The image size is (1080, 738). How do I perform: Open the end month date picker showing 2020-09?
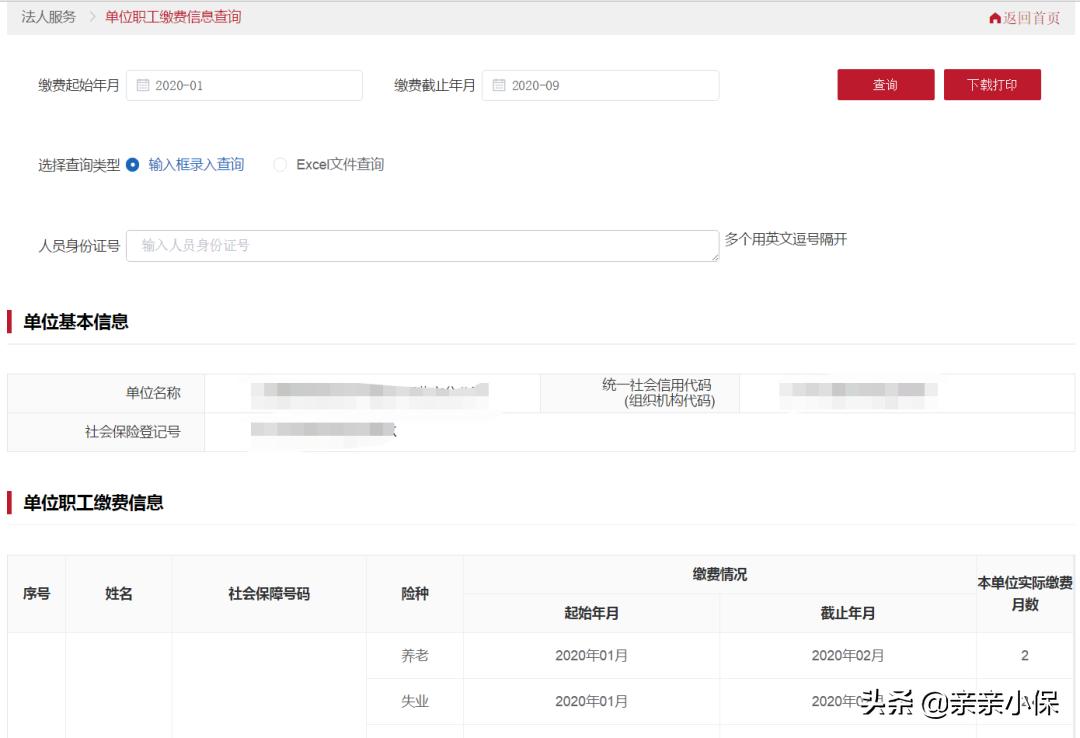[x=600, y=85]
